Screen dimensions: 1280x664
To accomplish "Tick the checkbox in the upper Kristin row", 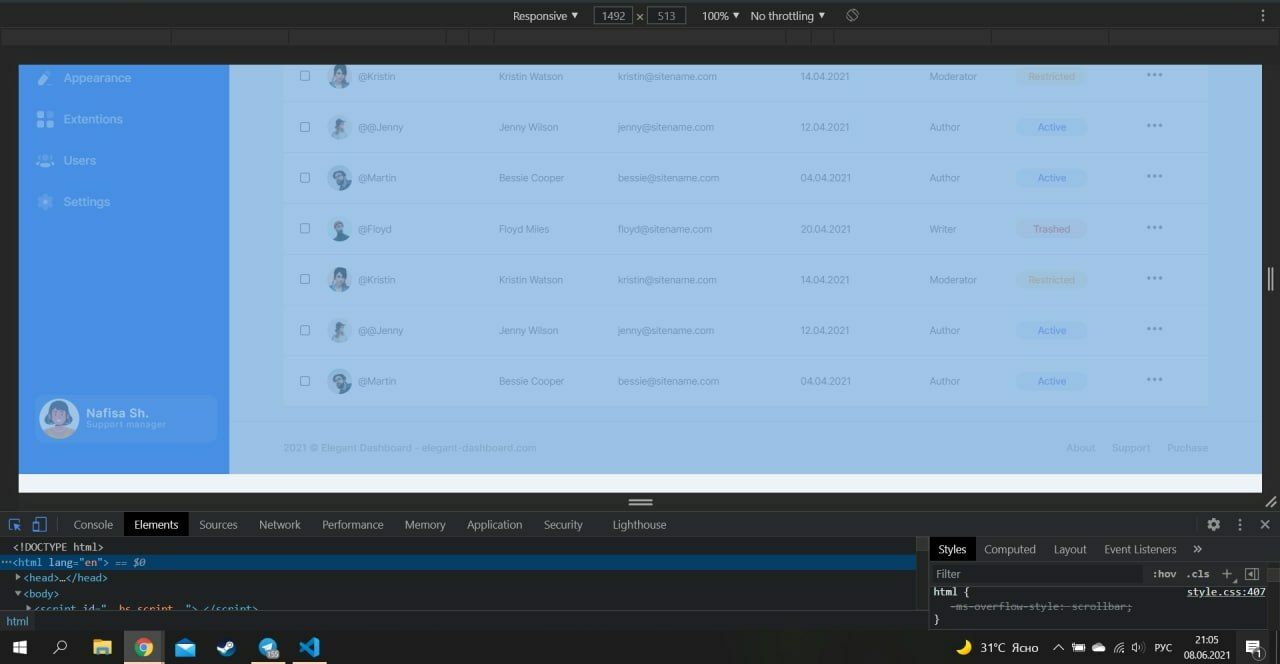I will click(x=305, y=76).
